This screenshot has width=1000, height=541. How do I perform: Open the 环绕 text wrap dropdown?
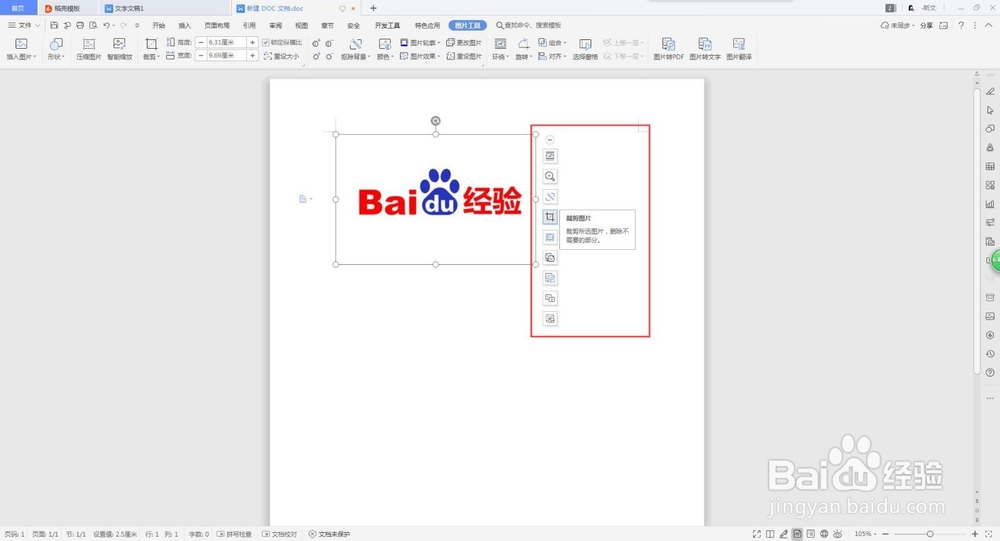500,48
